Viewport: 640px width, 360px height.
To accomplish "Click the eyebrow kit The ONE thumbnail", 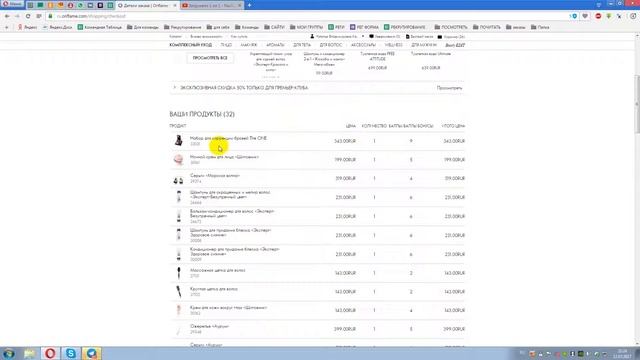I will pos(178,140).
